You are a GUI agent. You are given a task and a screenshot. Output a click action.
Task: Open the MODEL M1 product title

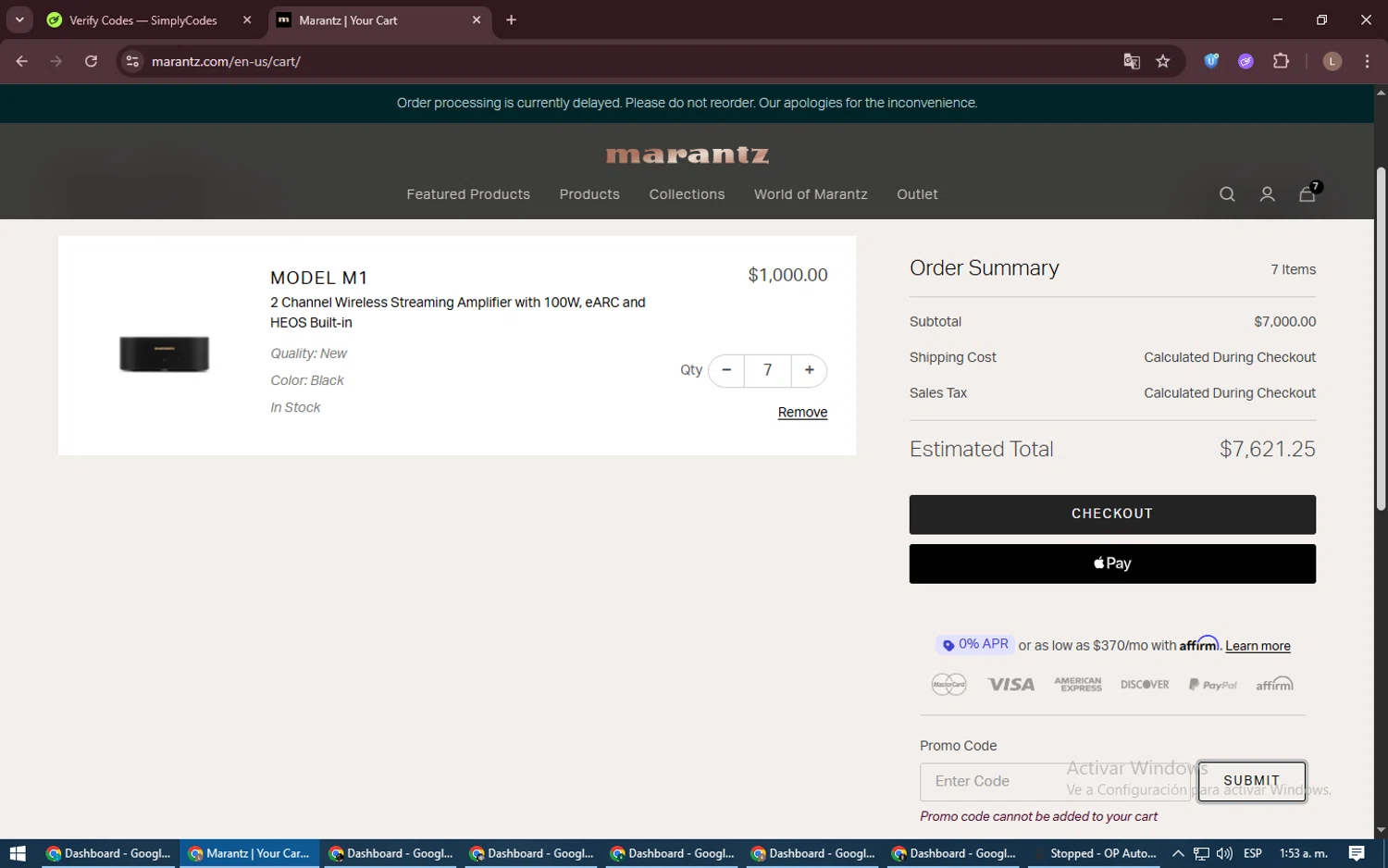[319, 278]
